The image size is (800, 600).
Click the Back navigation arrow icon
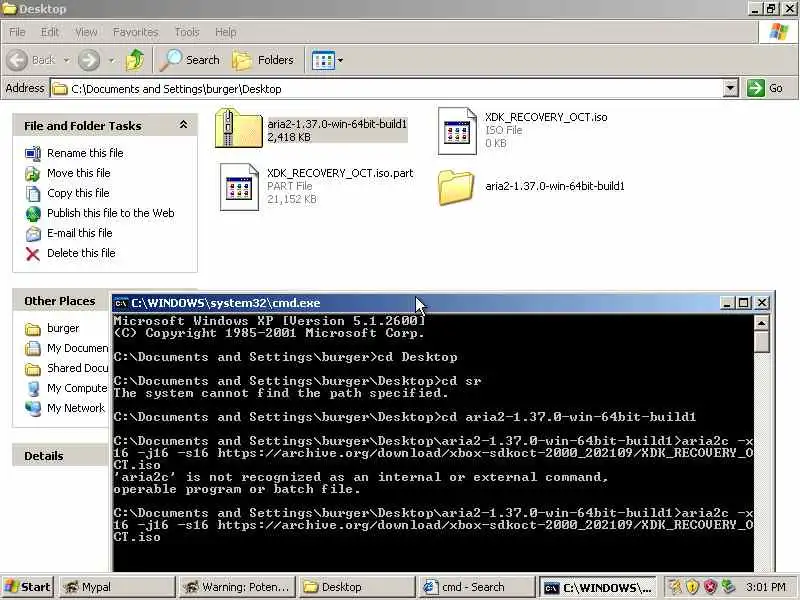[17, 60]
